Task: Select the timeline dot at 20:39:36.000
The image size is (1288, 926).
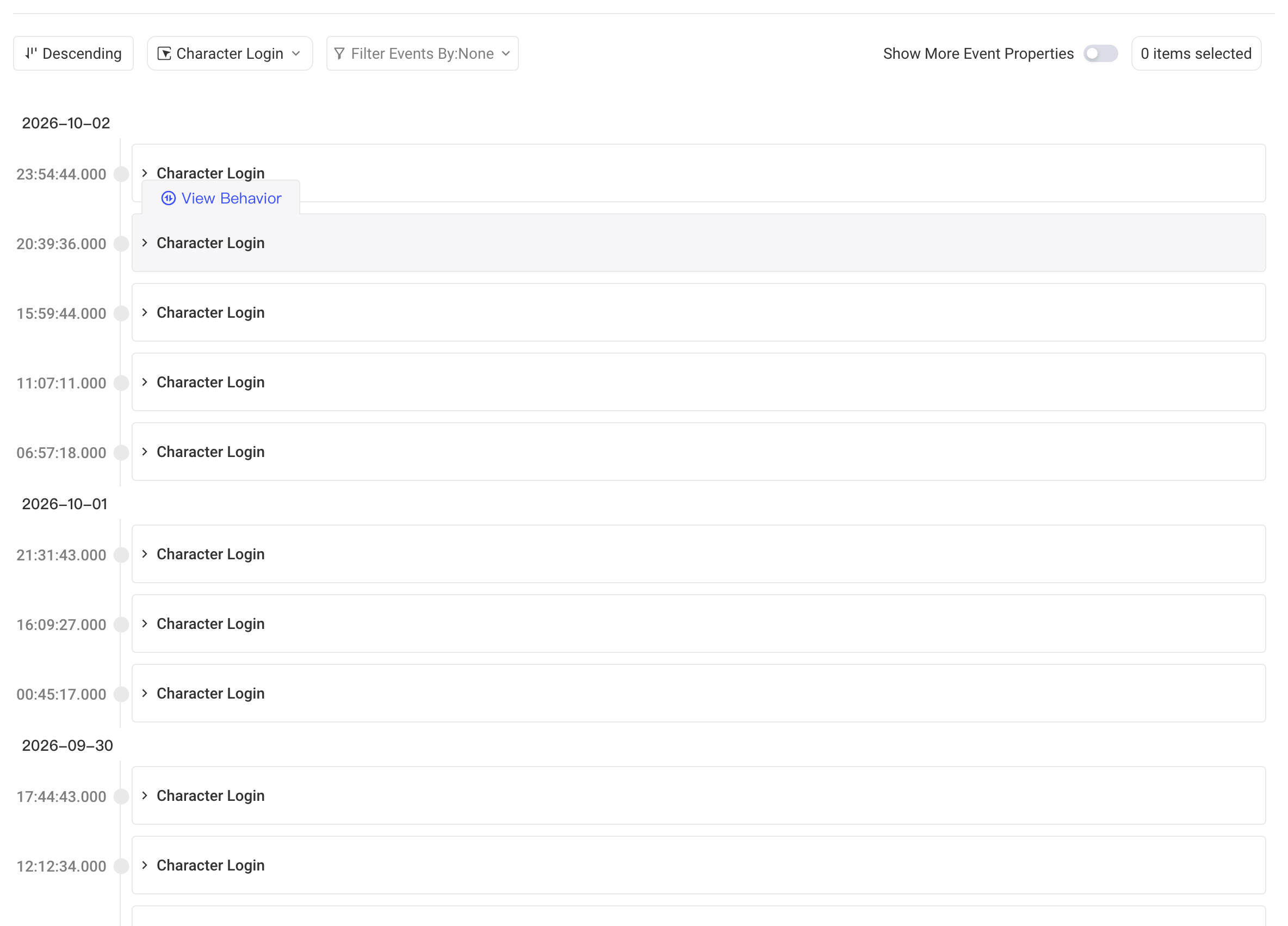Action: (x=121, y=244)
